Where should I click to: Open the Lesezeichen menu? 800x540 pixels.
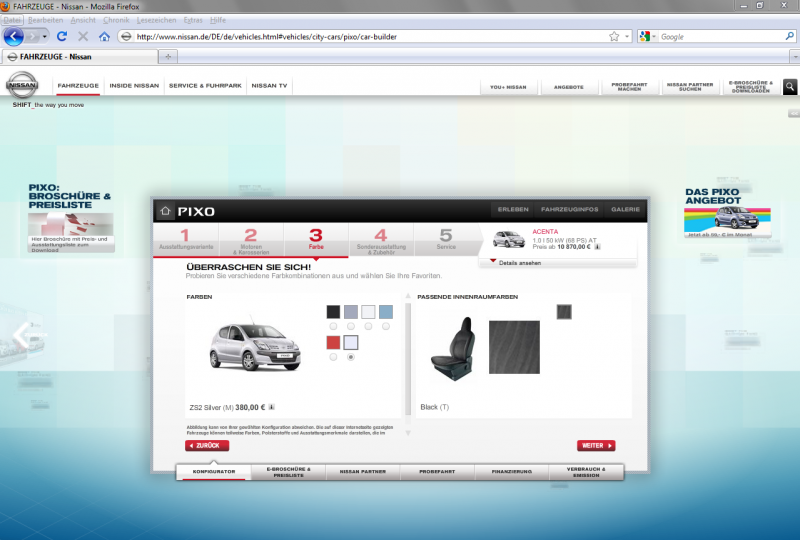point(157,20)
